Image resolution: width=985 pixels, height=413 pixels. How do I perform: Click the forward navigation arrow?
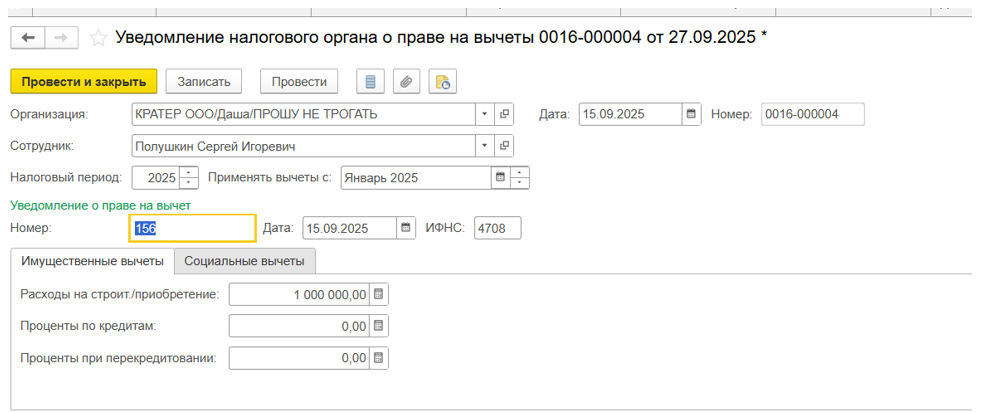pyautogui.click(x=61, y=38)
